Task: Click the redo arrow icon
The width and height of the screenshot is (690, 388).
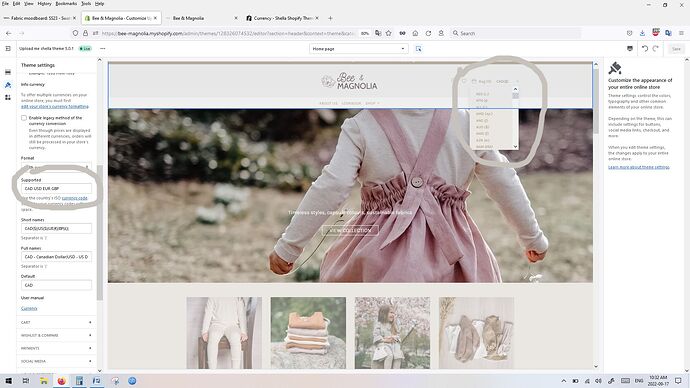Action: coord(656,49)
